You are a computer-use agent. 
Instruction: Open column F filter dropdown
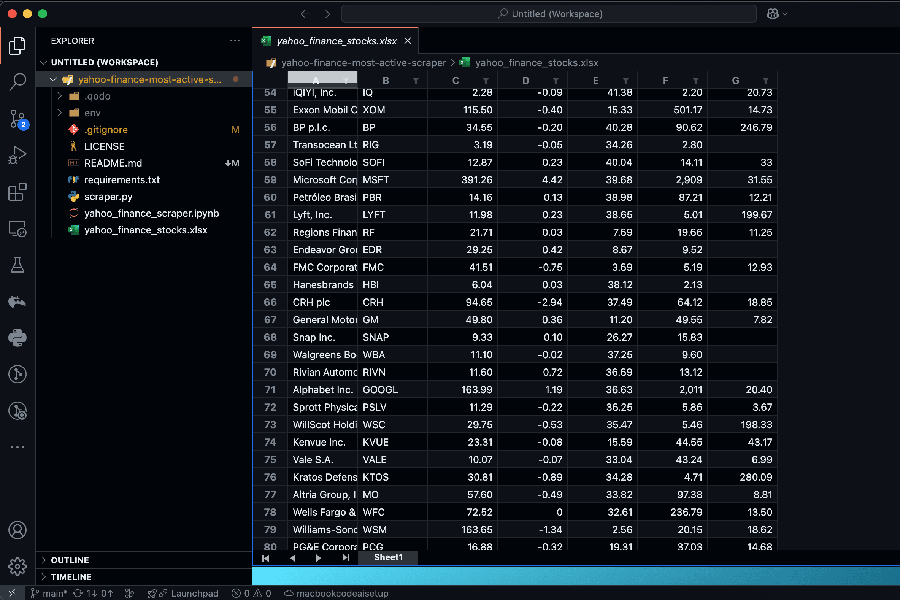(x=696, y=81)
